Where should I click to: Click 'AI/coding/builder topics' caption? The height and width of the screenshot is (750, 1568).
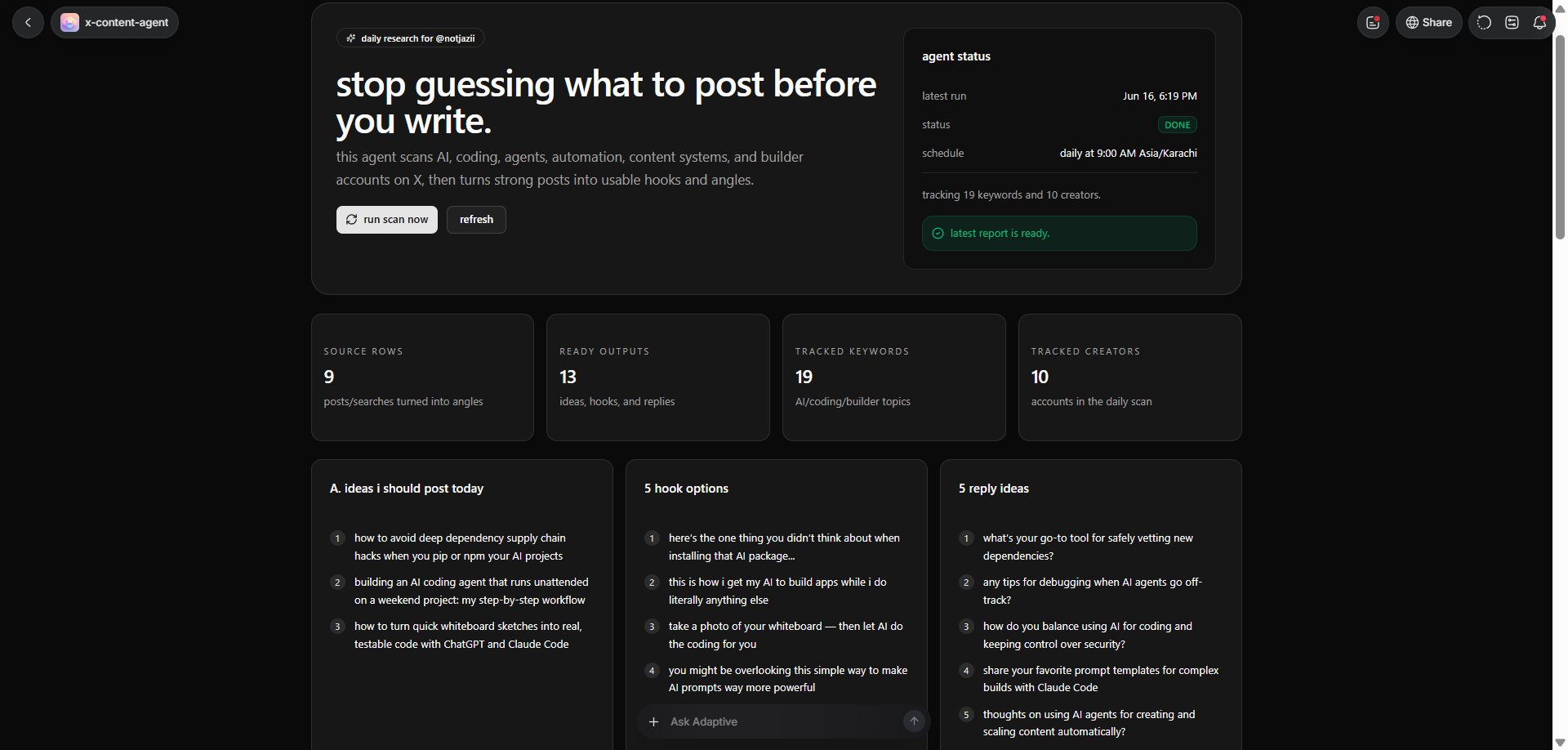[853, 402]
